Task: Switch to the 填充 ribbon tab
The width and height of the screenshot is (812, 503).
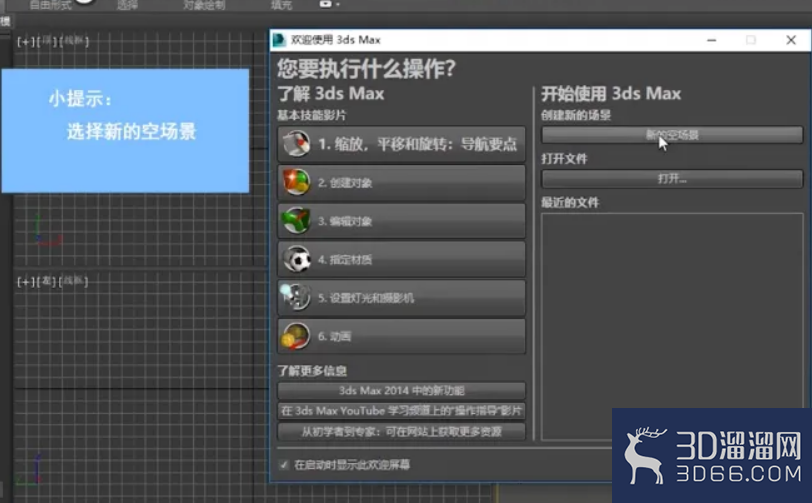Action: (x=281, y=5)
